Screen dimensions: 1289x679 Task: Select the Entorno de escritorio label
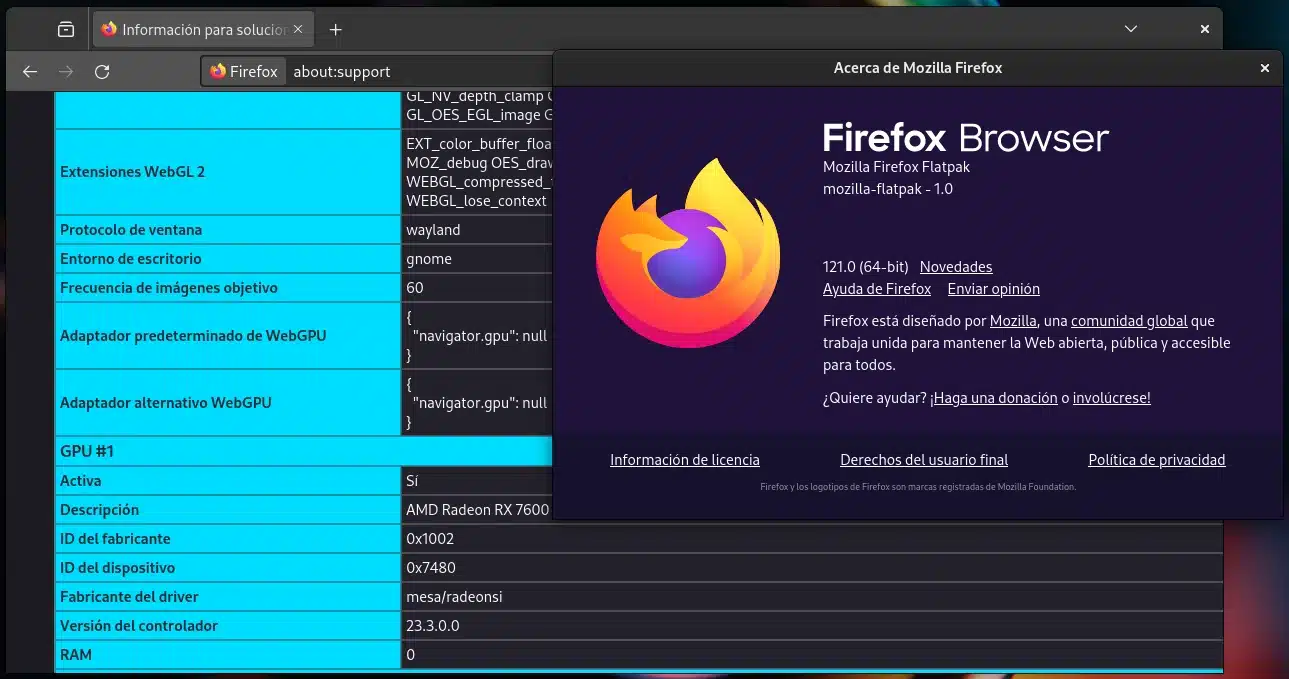click(131, 259)
